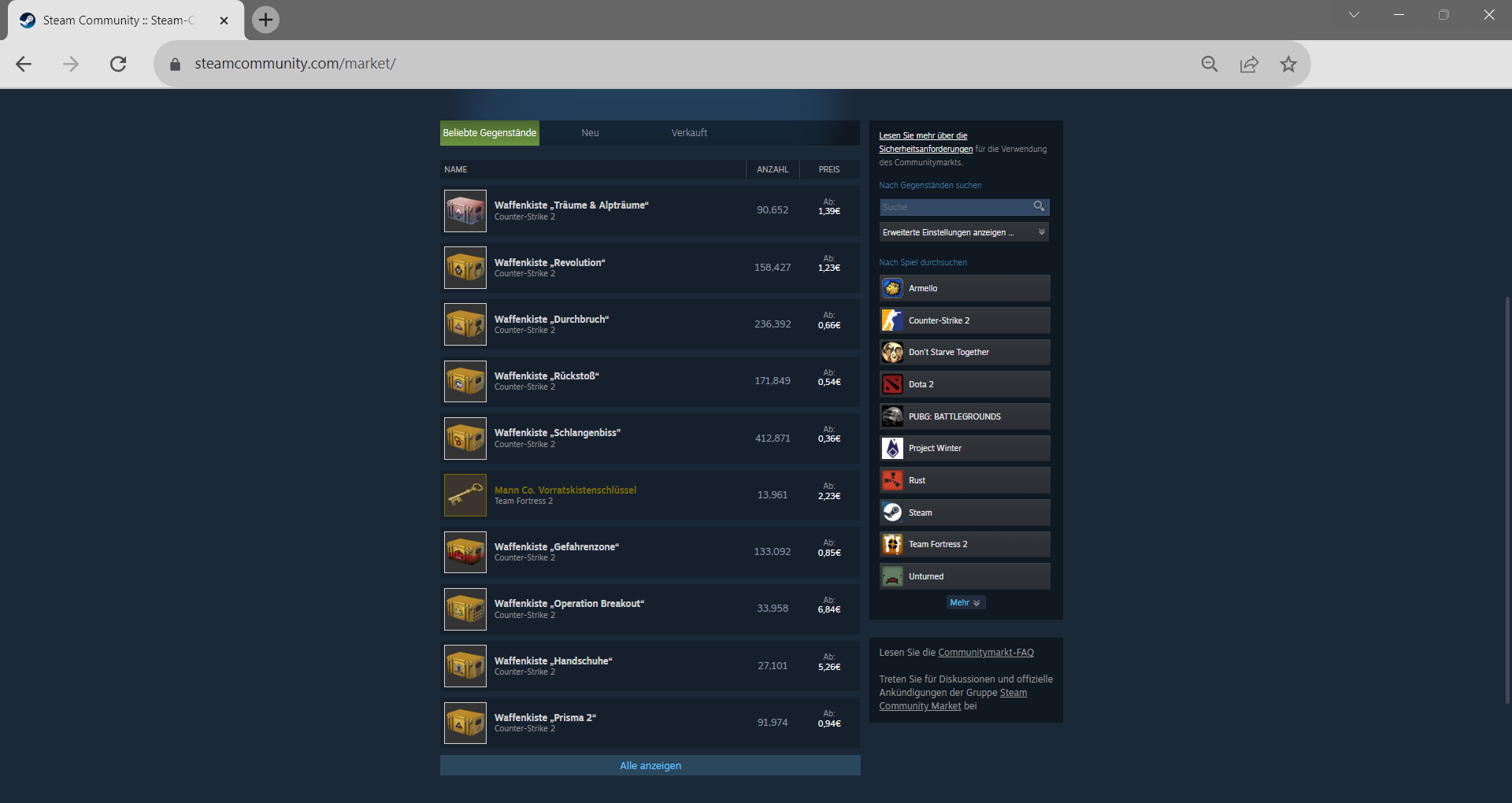
Task: Click into the Suche input field
Action: pyautogui.click(x=954, y=207)
